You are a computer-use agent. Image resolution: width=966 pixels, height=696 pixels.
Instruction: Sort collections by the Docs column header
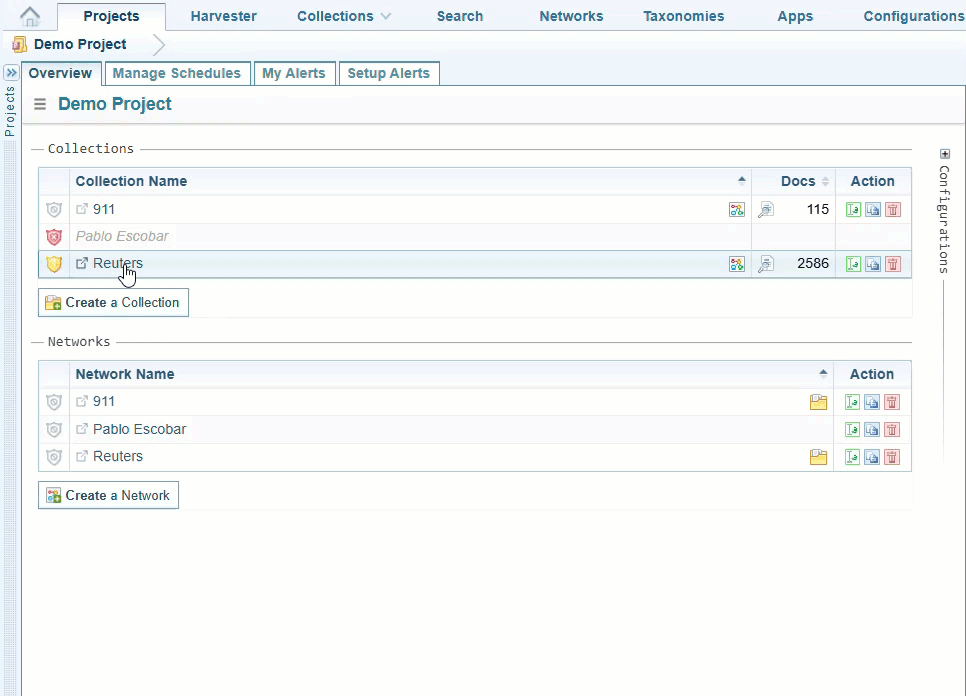(798, 181)
